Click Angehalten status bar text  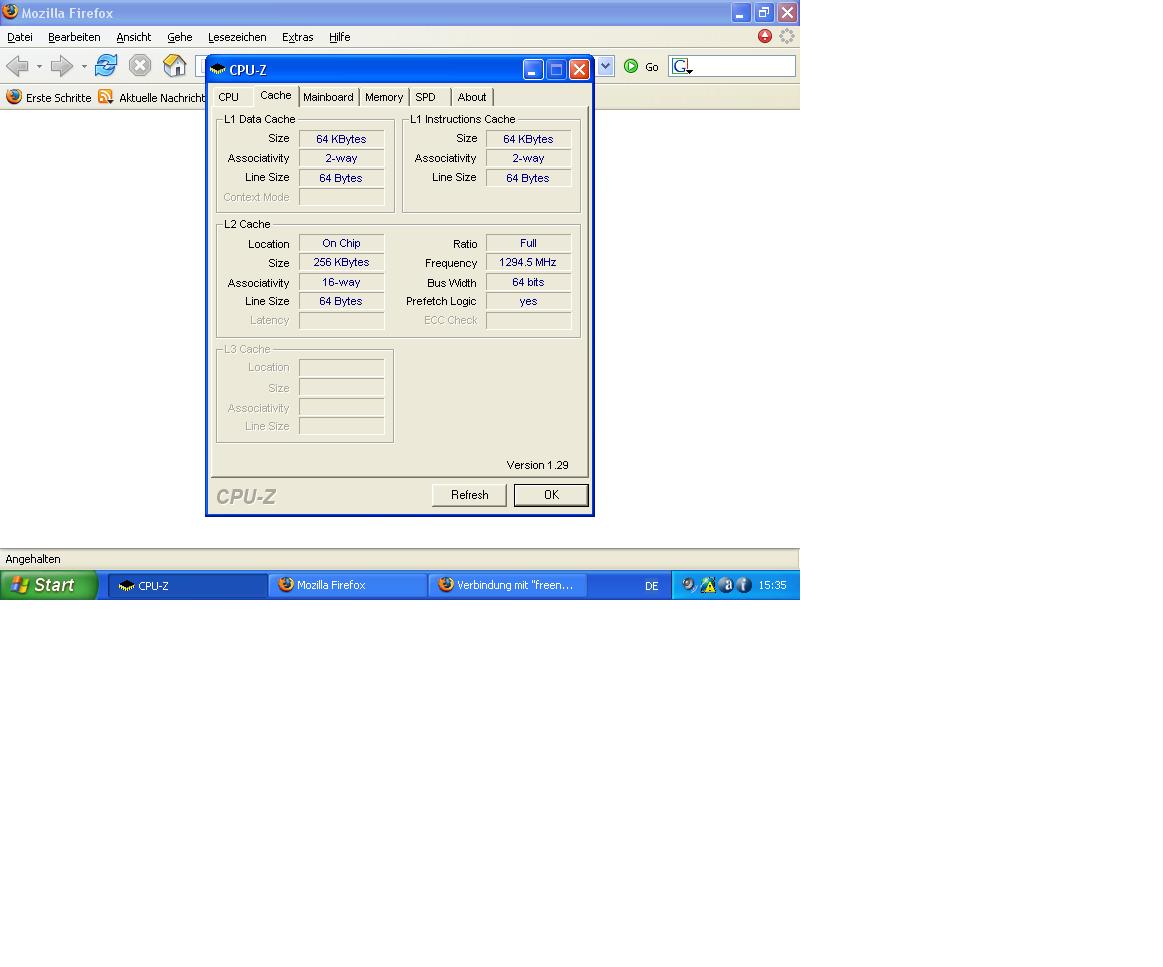[33, 559]
